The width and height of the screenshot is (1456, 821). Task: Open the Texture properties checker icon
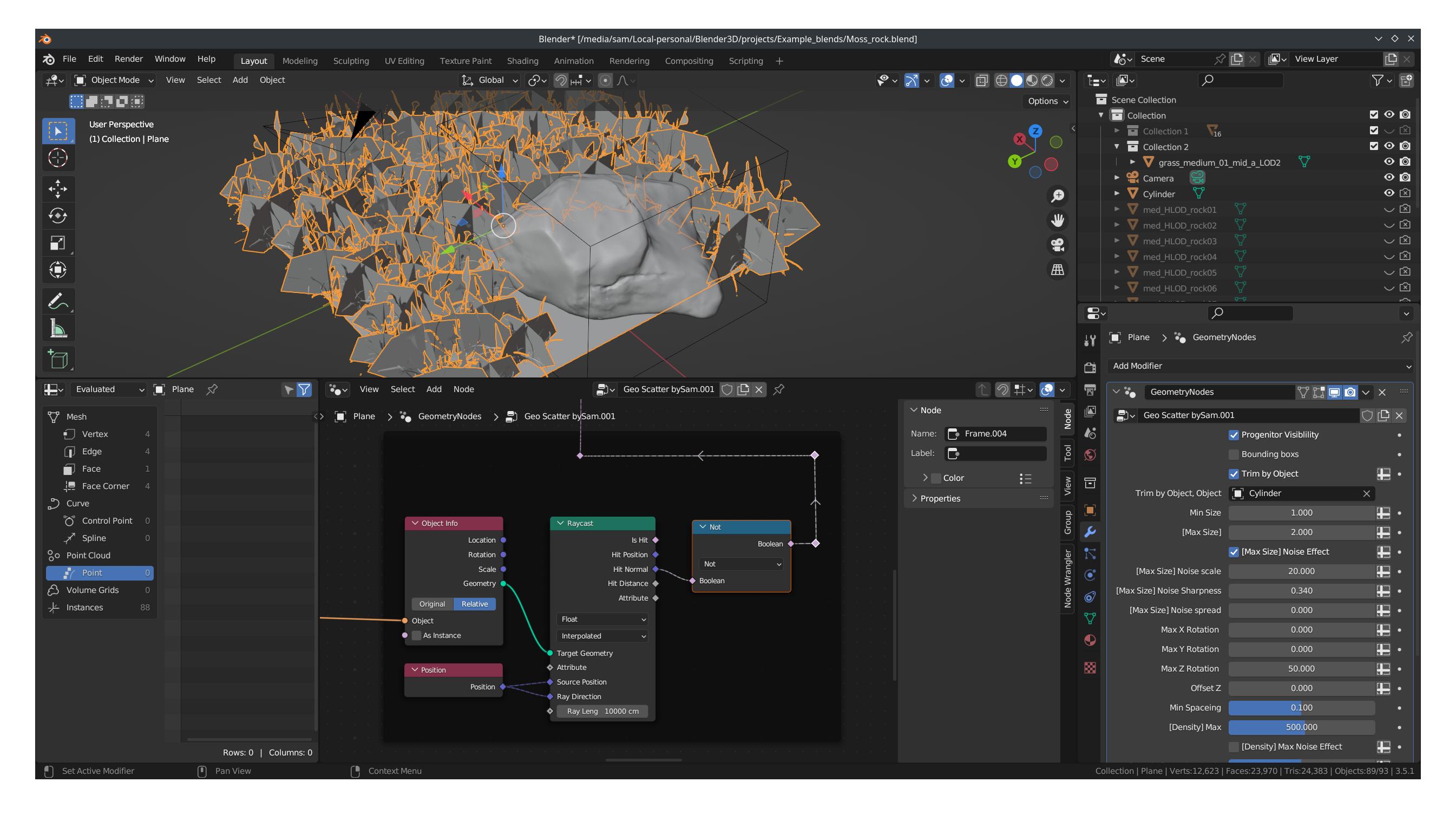click(1090, 668)
